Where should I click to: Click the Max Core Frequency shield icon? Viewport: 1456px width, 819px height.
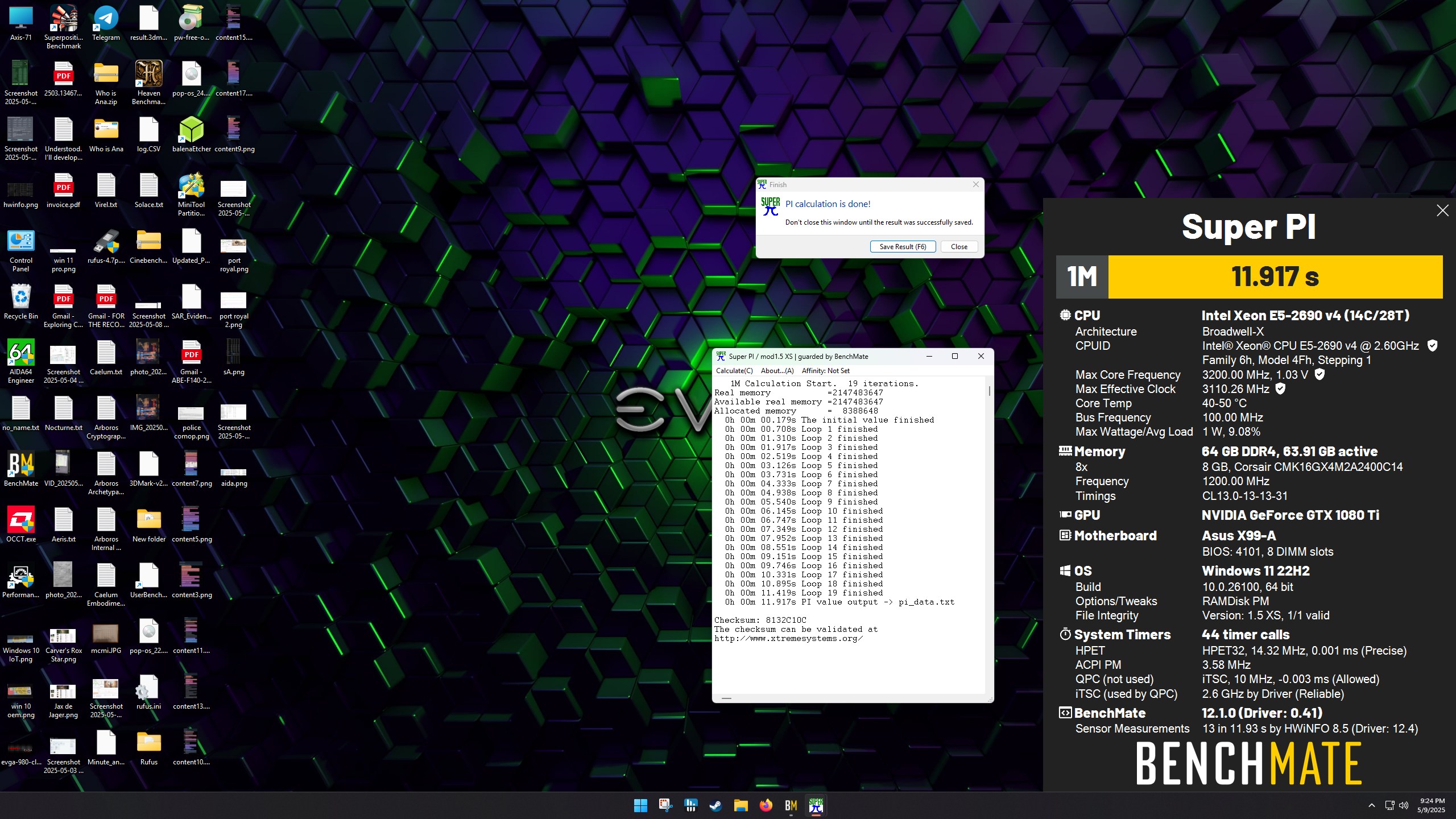1319,374
